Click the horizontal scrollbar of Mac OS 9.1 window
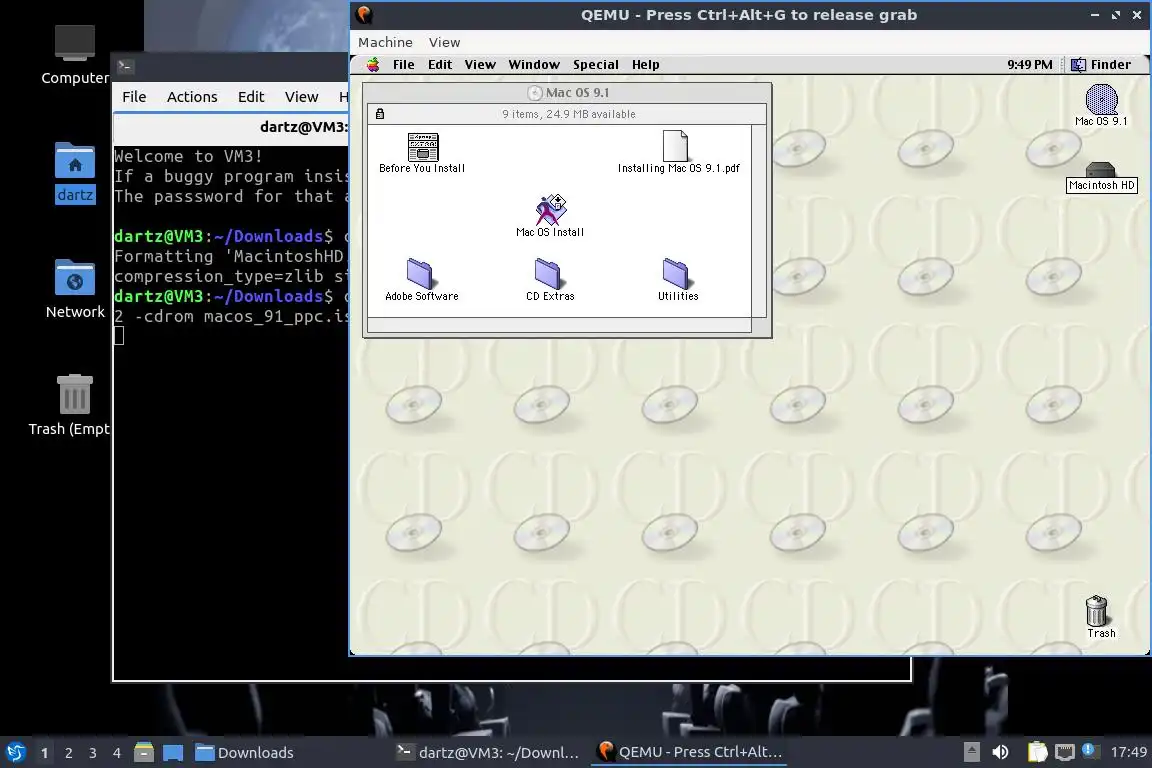 (559, 325)
